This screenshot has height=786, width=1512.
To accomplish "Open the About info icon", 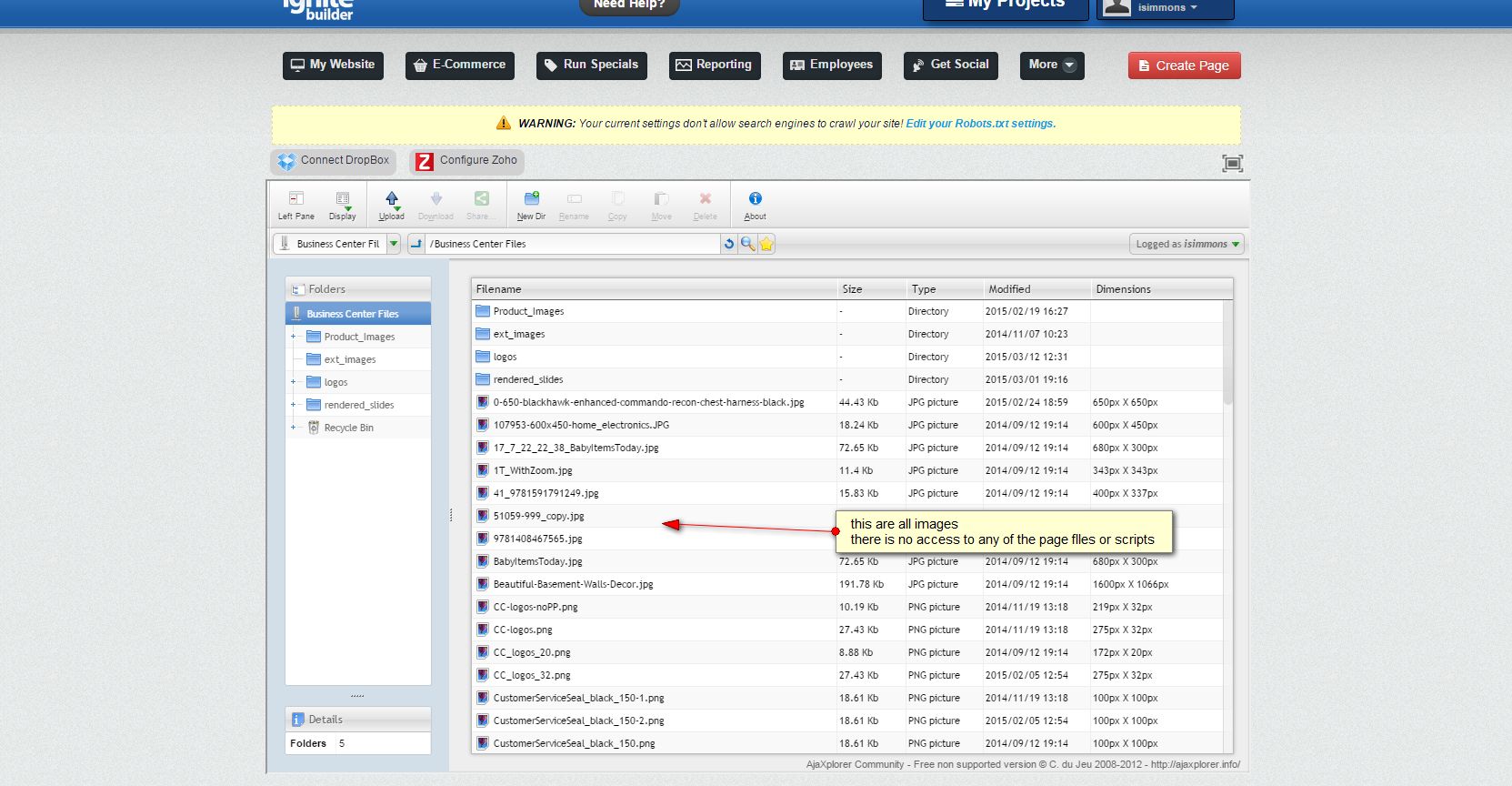I will tap(755, 205).
